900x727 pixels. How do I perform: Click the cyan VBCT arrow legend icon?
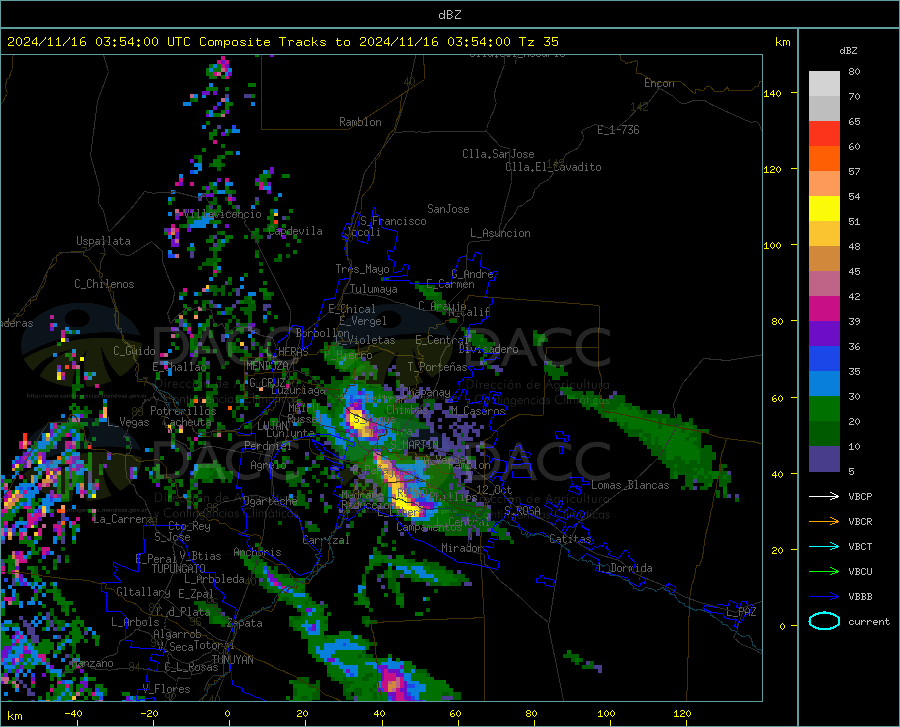tap(824, 546)
